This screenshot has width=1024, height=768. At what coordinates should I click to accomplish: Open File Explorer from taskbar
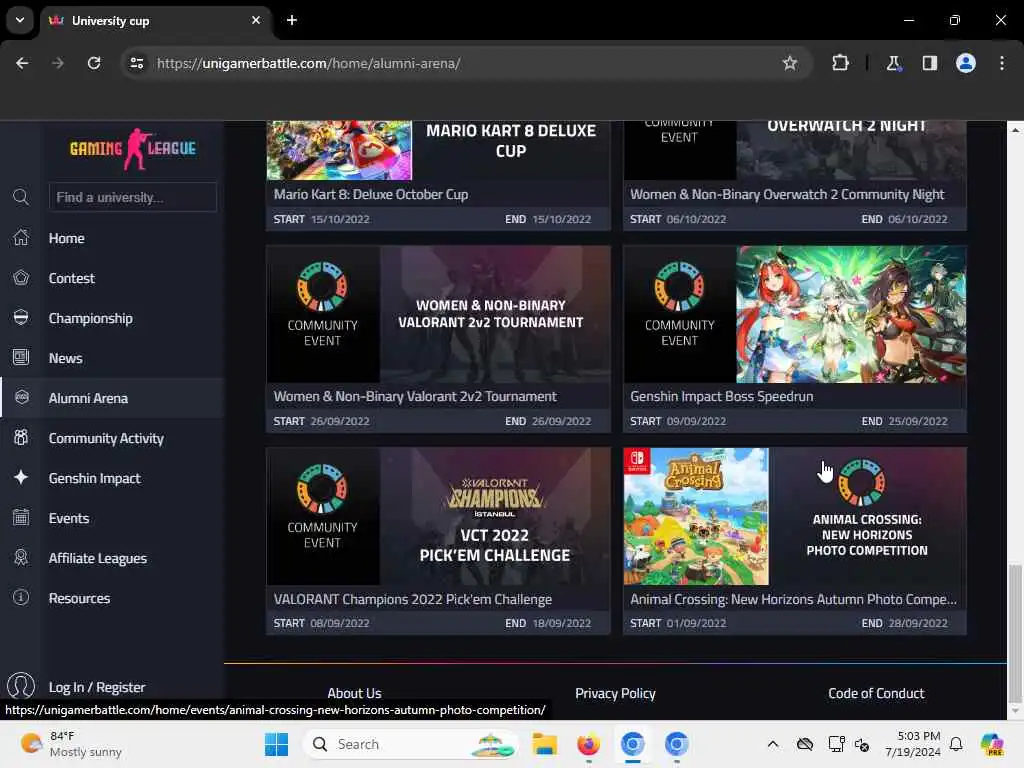click(x=544, y=744)
